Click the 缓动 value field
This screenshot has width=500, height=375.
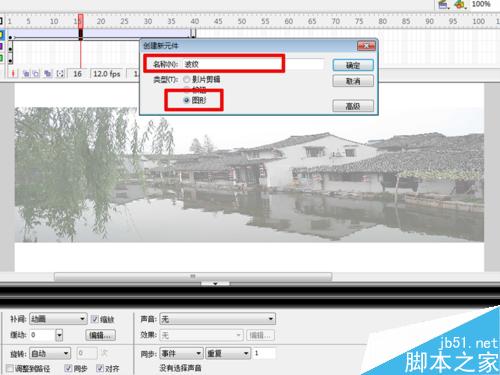(42, 335)
